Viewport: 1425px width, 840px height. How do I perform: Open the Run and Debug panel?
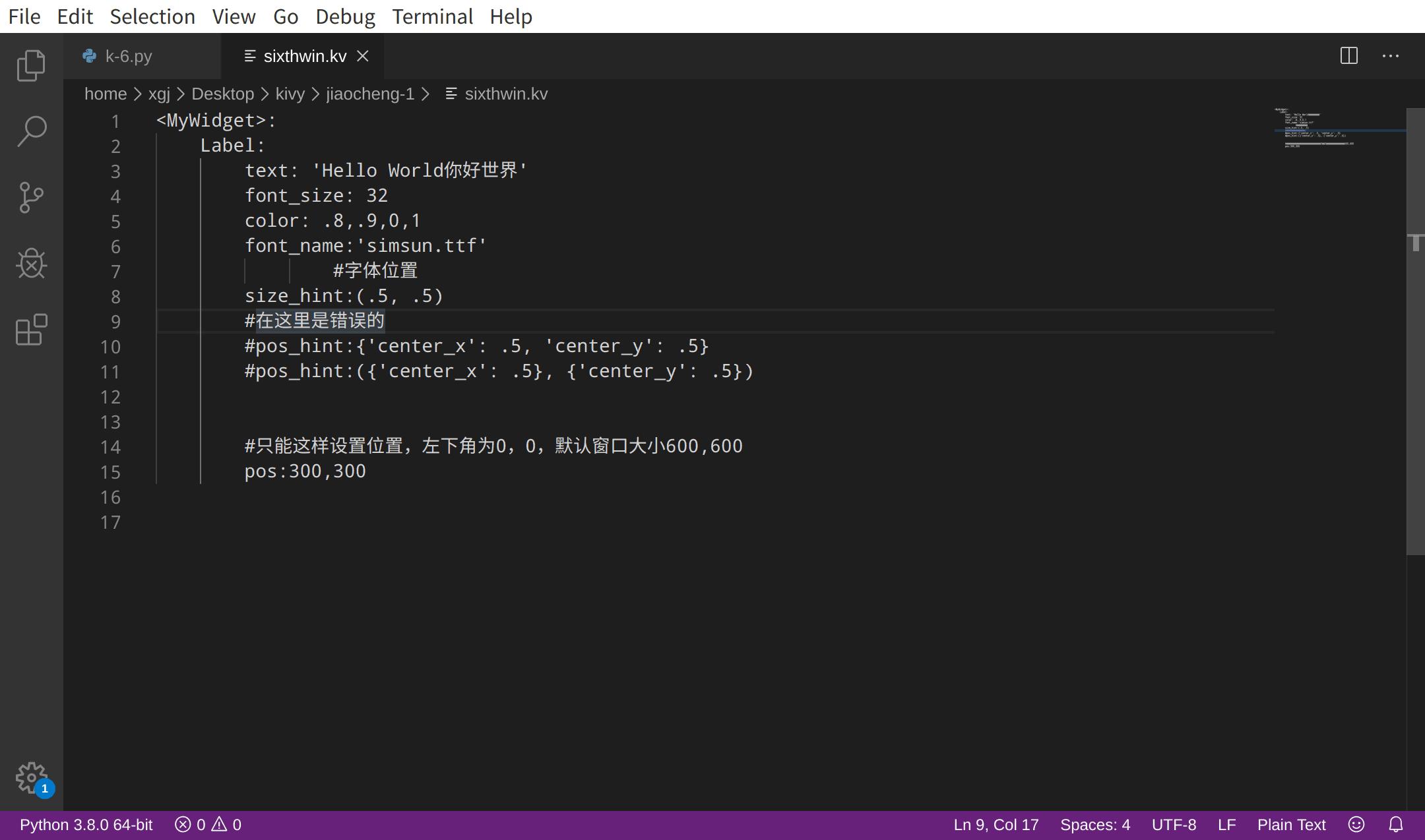pyautogui.click(x=31, y=264)
